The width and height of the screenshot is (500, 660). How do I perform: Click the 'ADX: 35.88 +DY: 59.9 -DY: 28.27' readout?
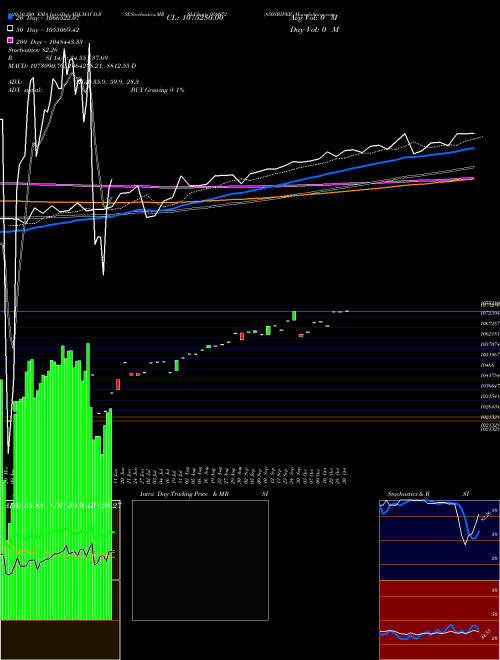click(63, 505)
